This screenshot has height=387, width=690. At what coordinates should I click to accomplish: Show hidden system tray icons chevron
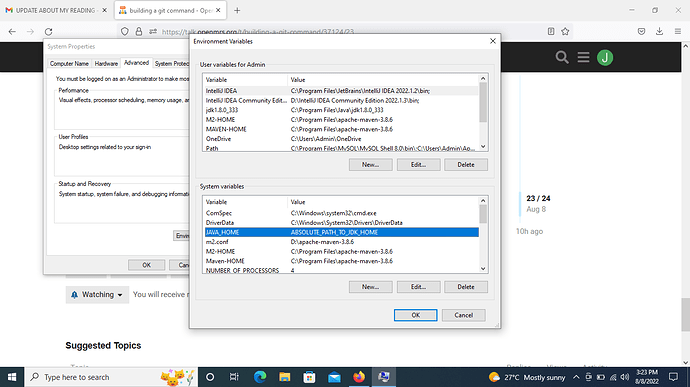pyautogui.click(x=576, y=377)
